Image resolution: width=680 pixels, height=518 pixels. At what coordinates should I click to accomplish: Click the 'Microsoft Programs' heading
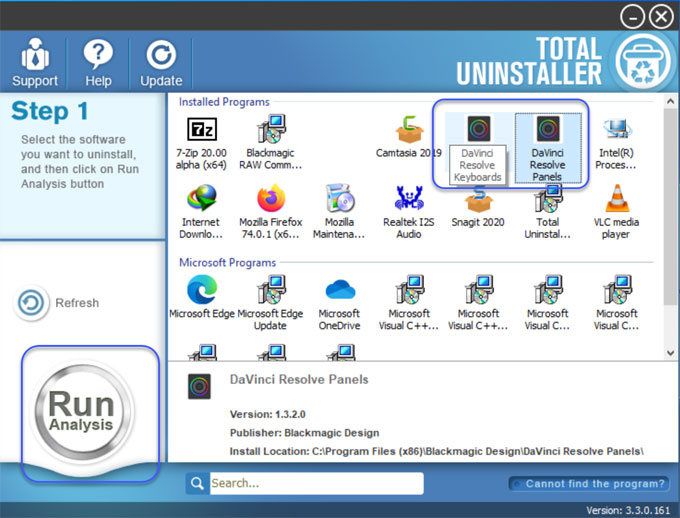pos(228,262)
